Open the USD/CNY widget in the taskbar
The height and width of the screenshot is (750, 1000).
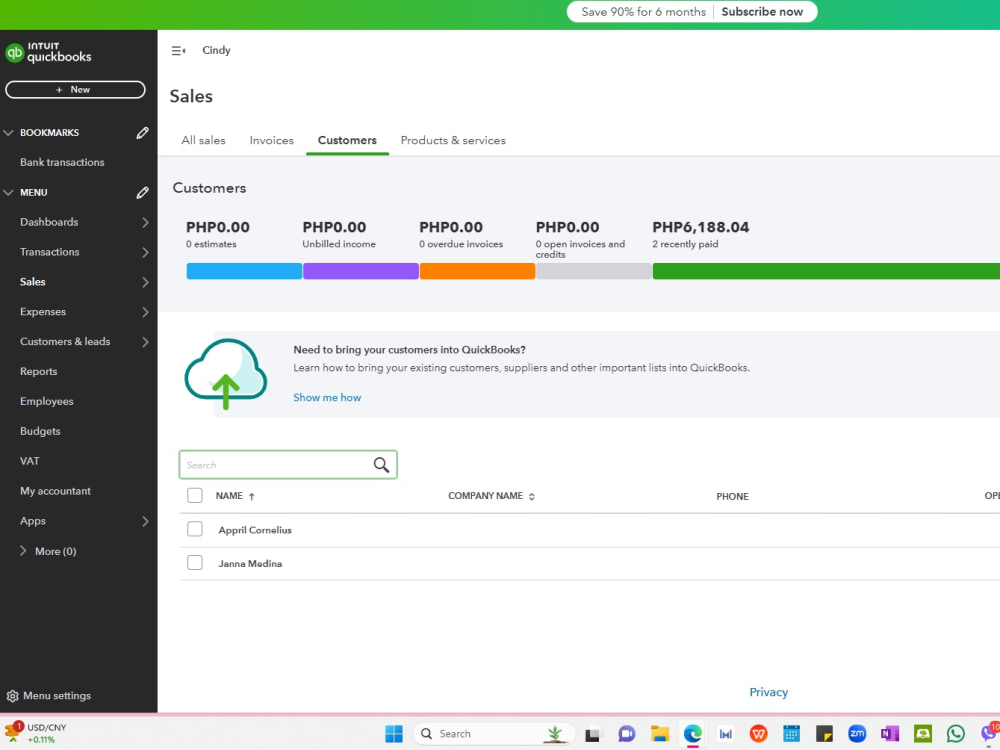pyautogui.click(x=36, y=733)
